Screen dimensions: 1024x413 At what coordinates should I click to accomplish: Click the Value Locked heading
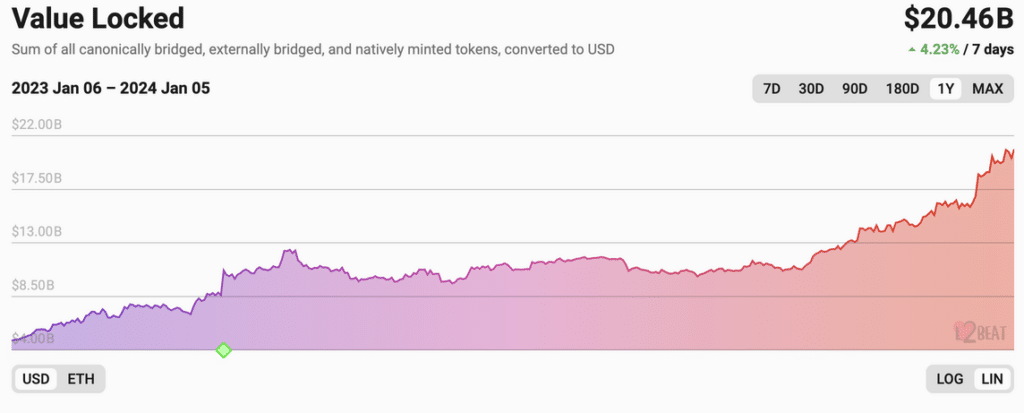(x=98, y=18)
